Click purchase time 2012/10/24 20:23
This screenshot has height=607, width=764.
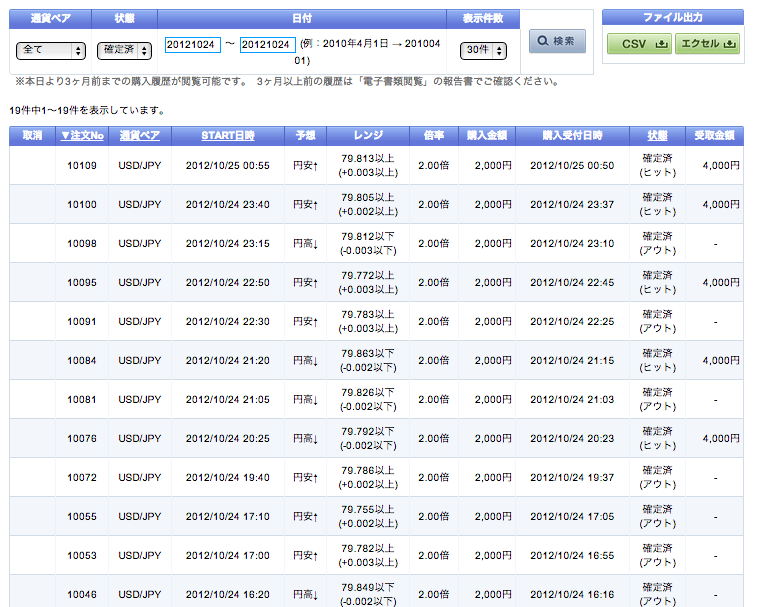pyautogui.click(x=572, y=438)
